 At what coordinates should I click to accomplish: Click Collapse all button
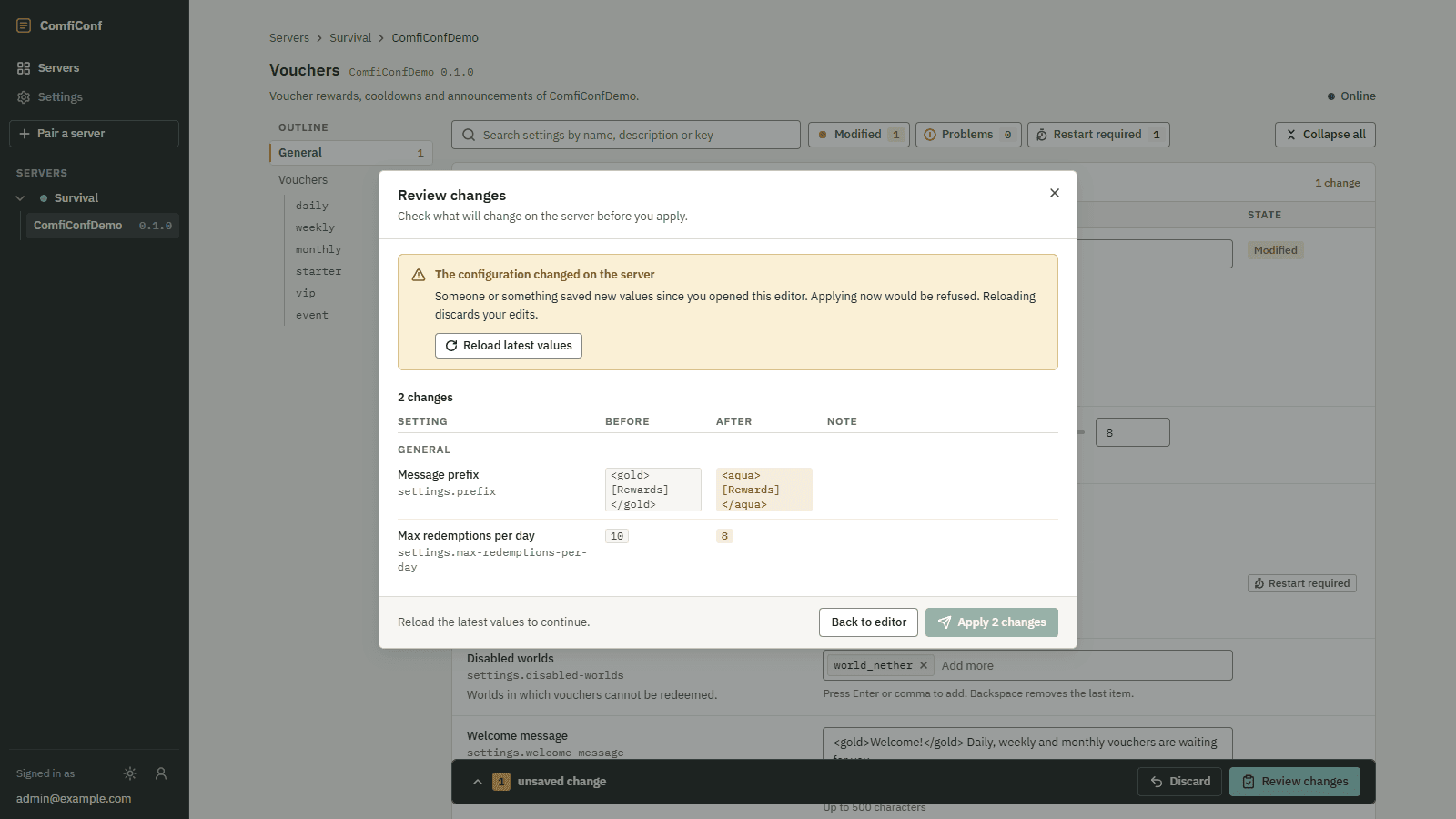(x=1325, y=135)
